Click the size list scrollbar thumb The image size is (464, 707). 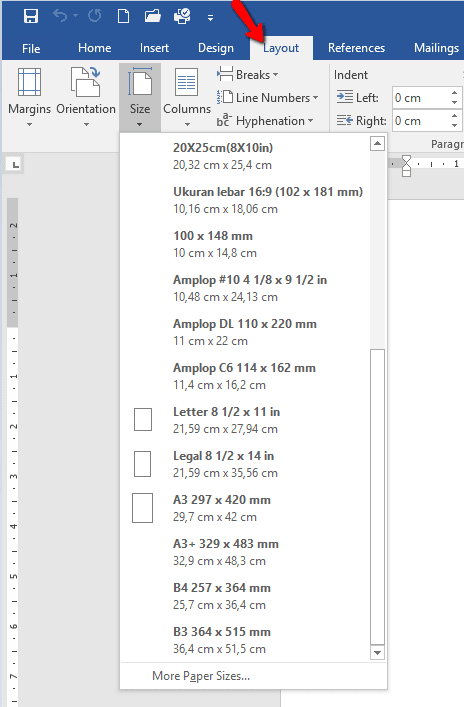click(x=377, y=497)
